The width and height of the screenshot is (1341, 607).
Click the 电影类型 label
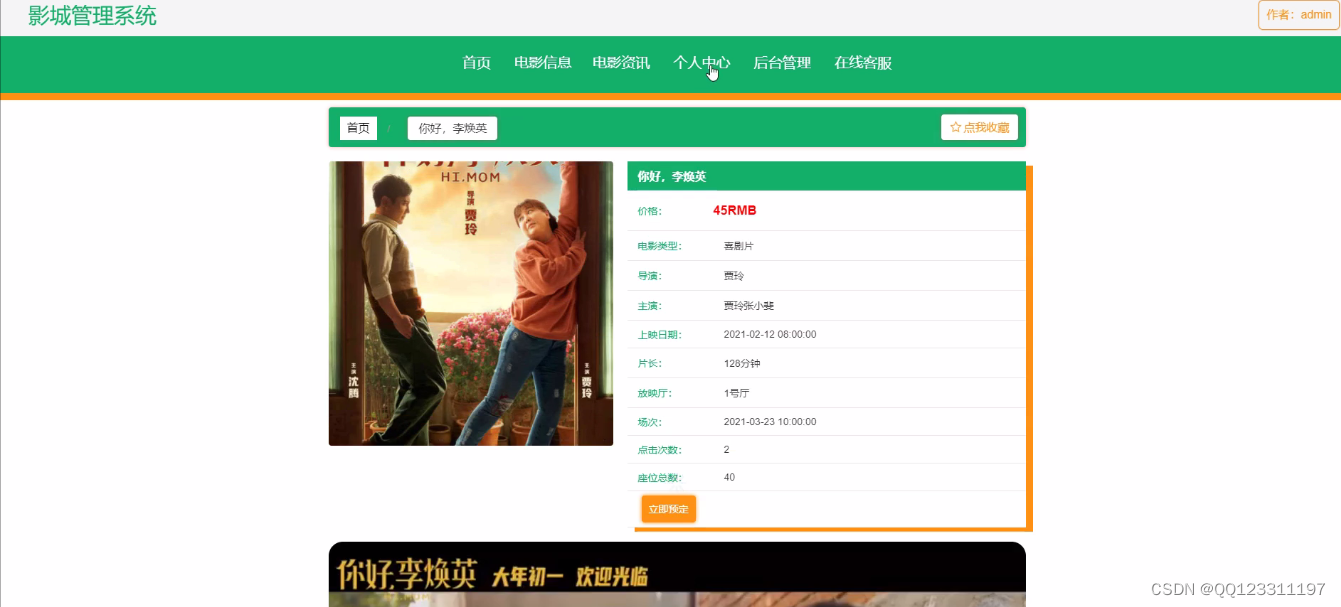coord(659,246)
